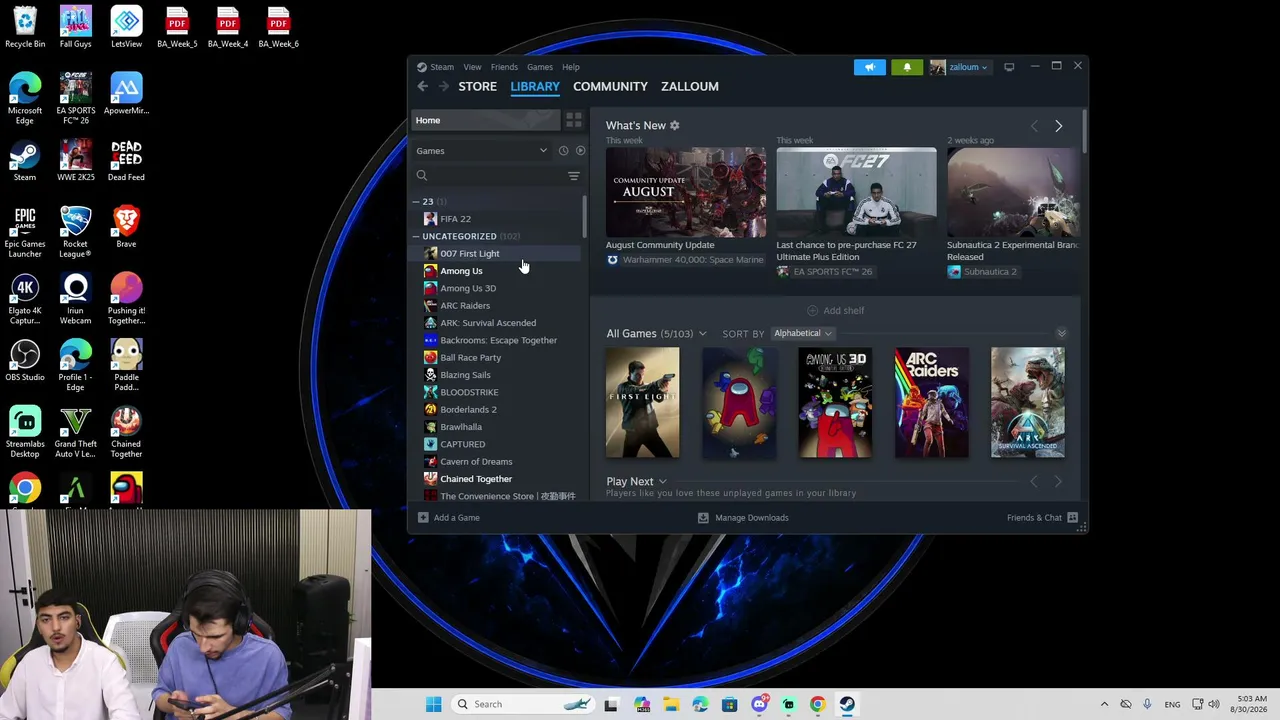Viewport: 1280px width, 720px height.
Task: Open the Windows Start menu
Action: point(434,704)
